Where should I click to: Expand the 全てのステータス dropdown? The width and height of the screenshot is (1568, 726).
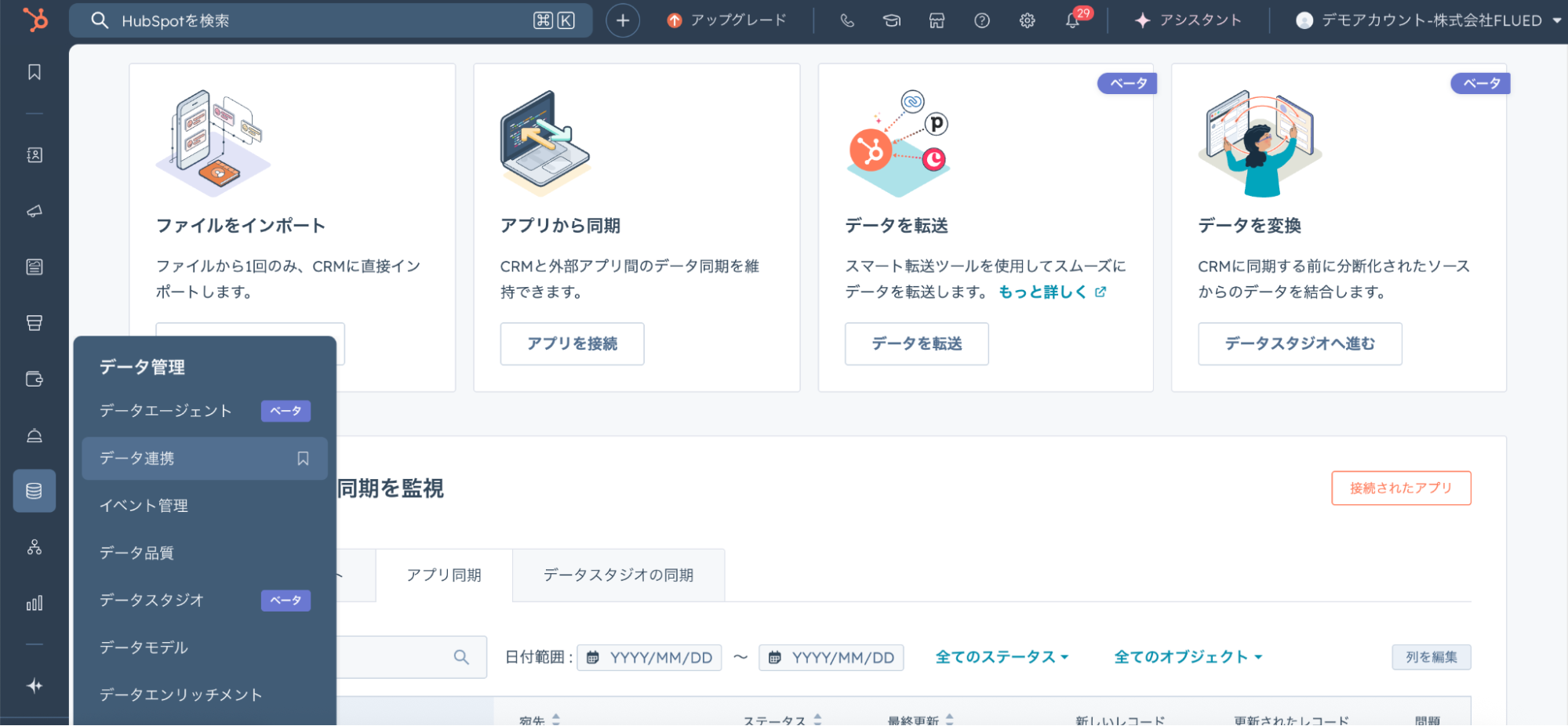coord(1002,657)
